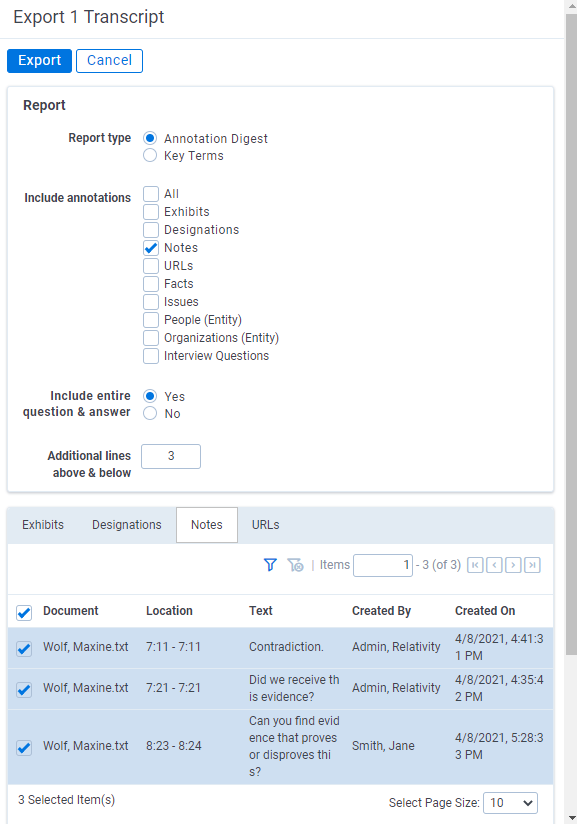This screenshot has width=577, height=824.
Task: Choose Yes for entire question & answer
Action: point(150,396)
